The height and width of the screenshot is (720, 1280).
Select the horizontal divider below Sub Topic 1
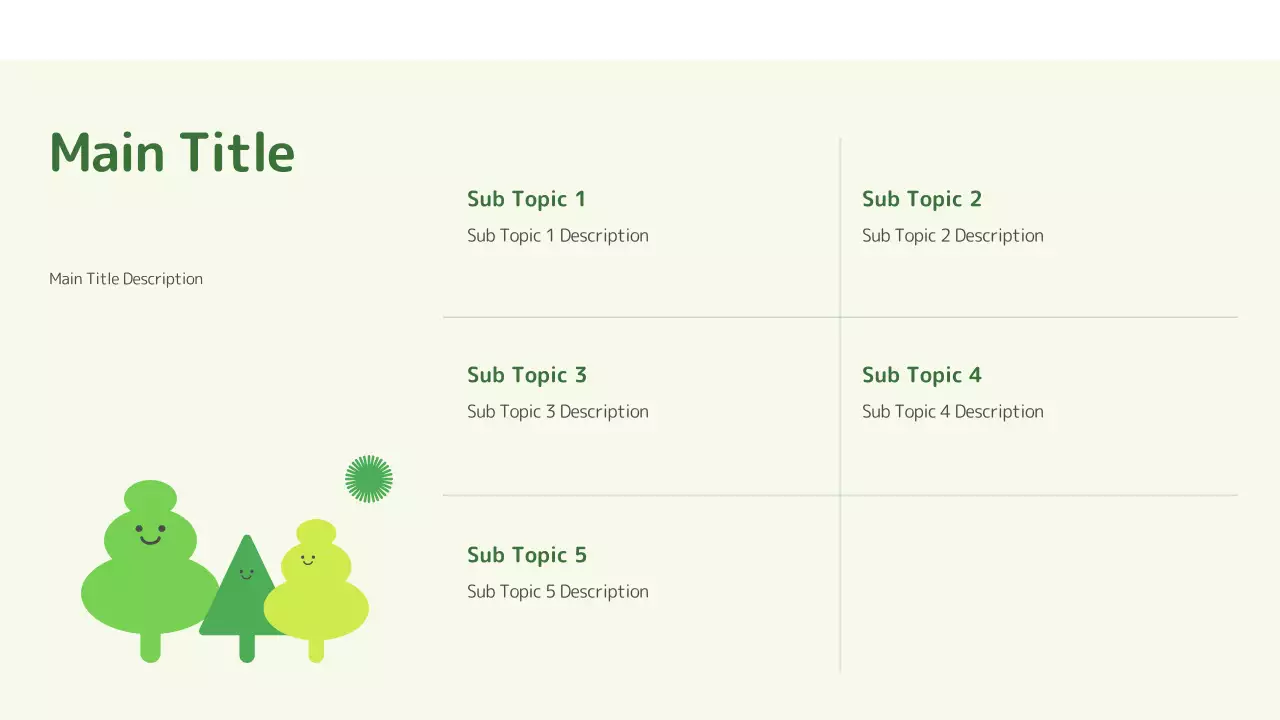pyautogui.click(x=640, y=317)
